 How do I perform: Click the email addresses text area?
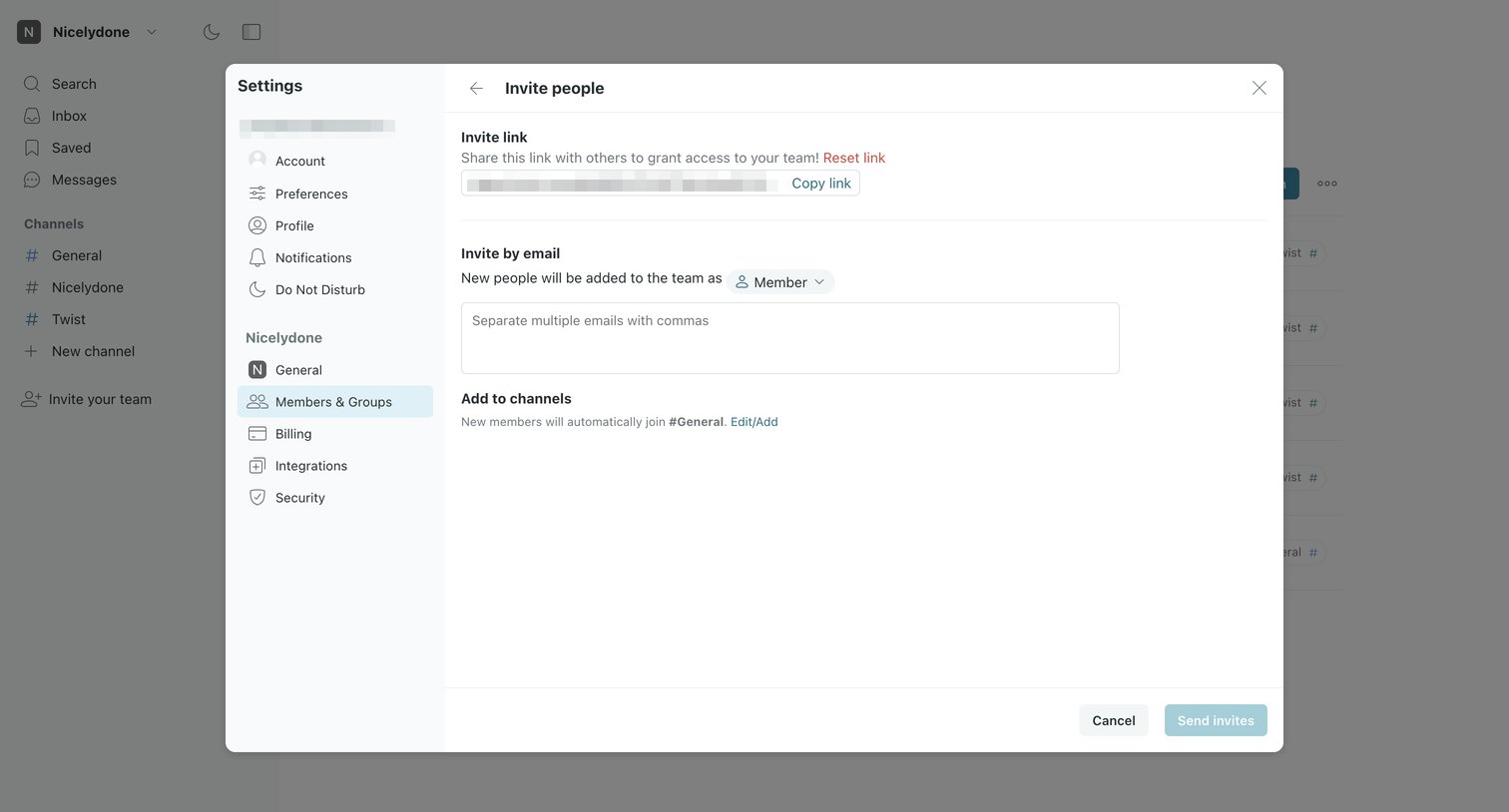click(x=790, y=338)
